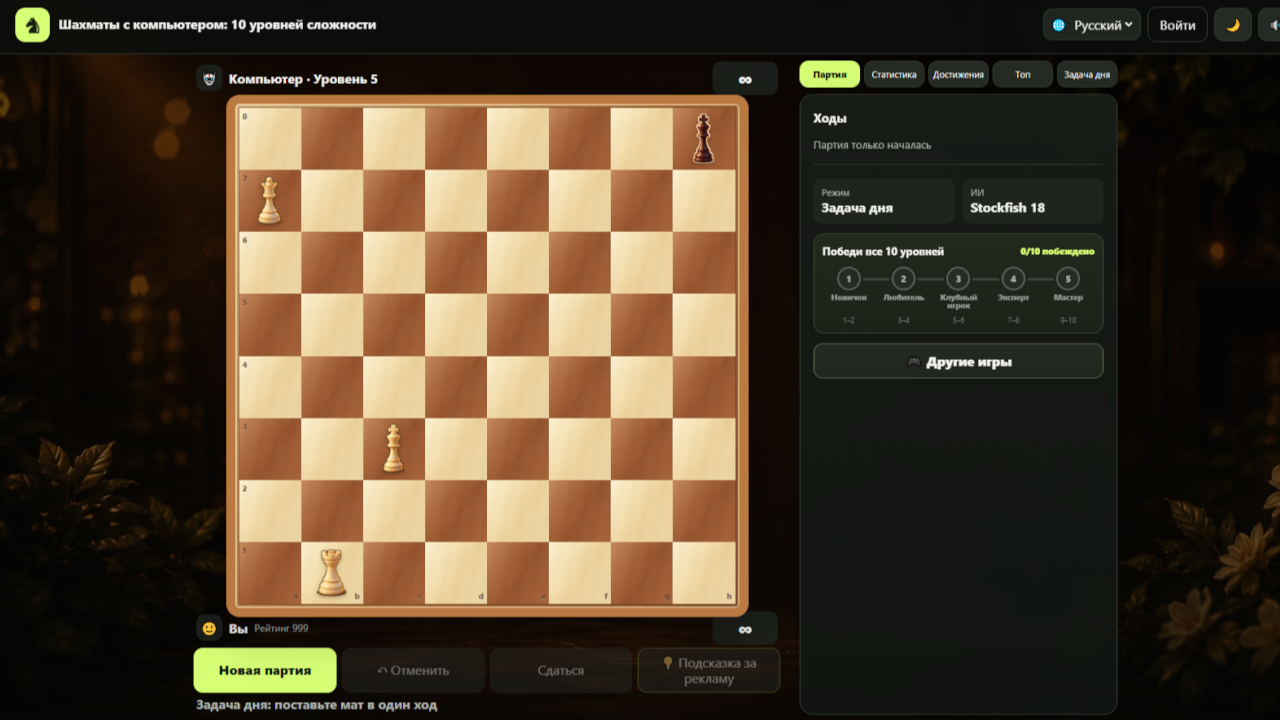Select the white rook on b1
This screenshot has height=720, width=1280.
[x=331, y=573]
